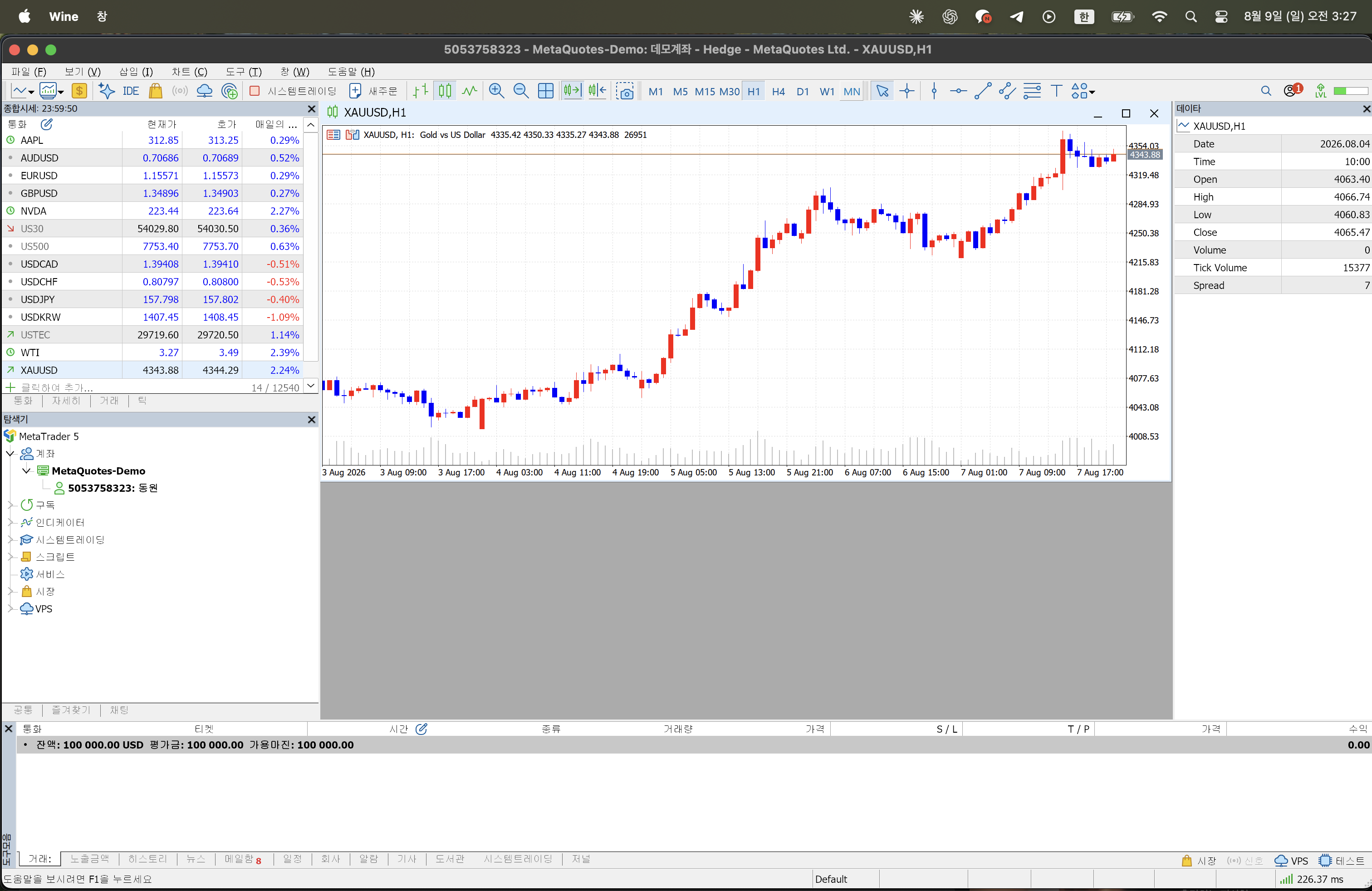Click the VPS button in status bar
The height and width of the screenshot is (891, 1372).
[x=1291, y=861]
